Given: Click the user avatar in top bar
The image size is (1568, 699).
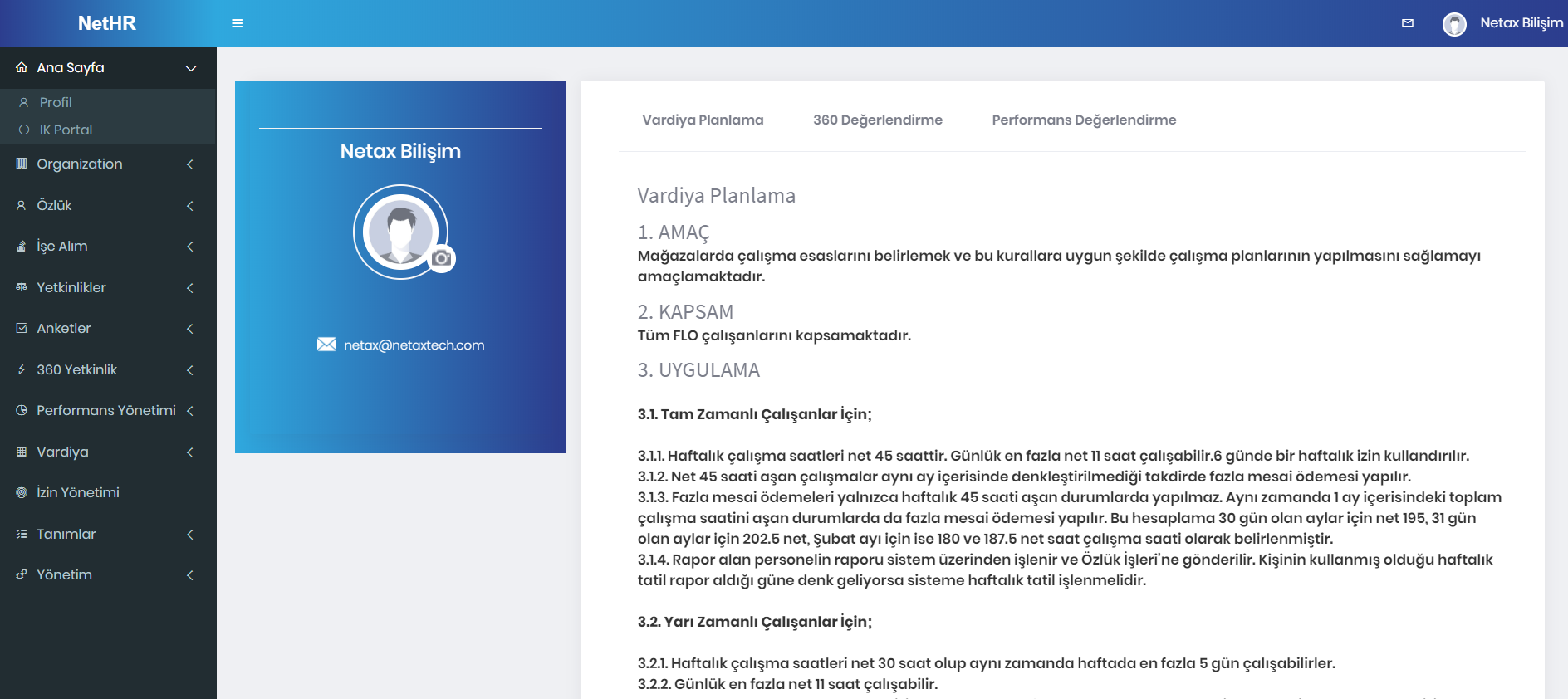Looking at the screenshot, I should pos(1454,24).
